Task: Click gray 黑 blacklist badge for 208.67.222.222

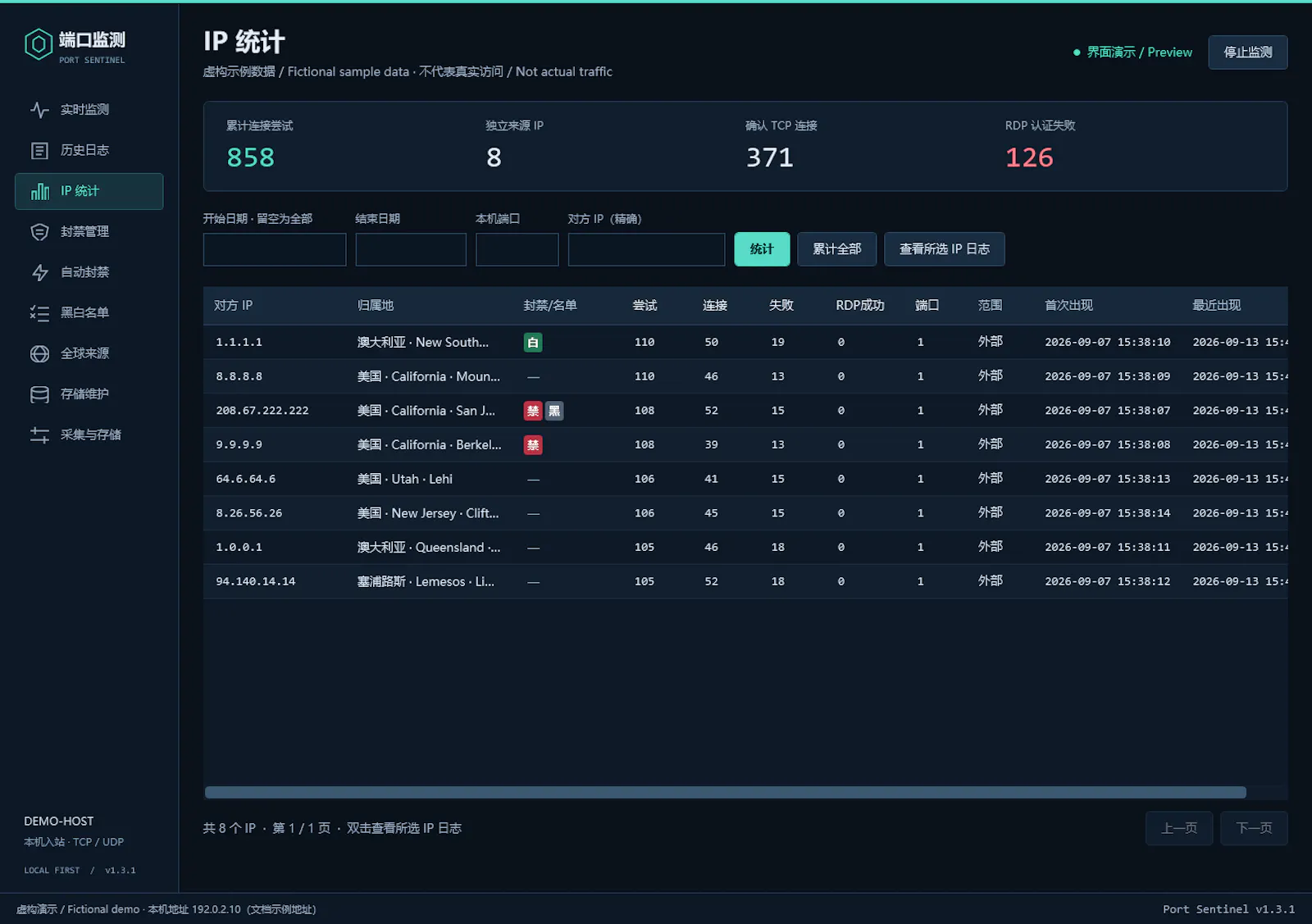Action: click(554, 411)
